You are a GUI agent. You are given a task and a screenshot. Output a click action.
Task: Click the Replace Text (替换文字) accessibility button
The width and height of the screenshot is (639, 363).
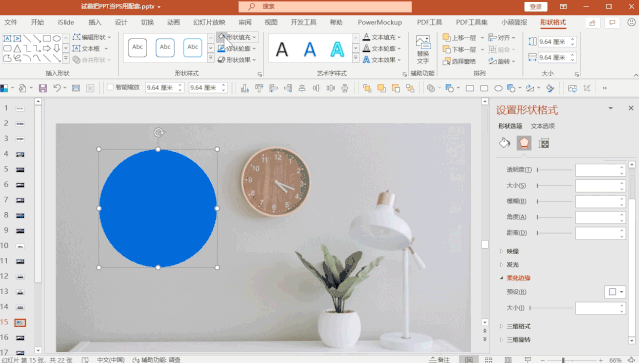[423, 49]
